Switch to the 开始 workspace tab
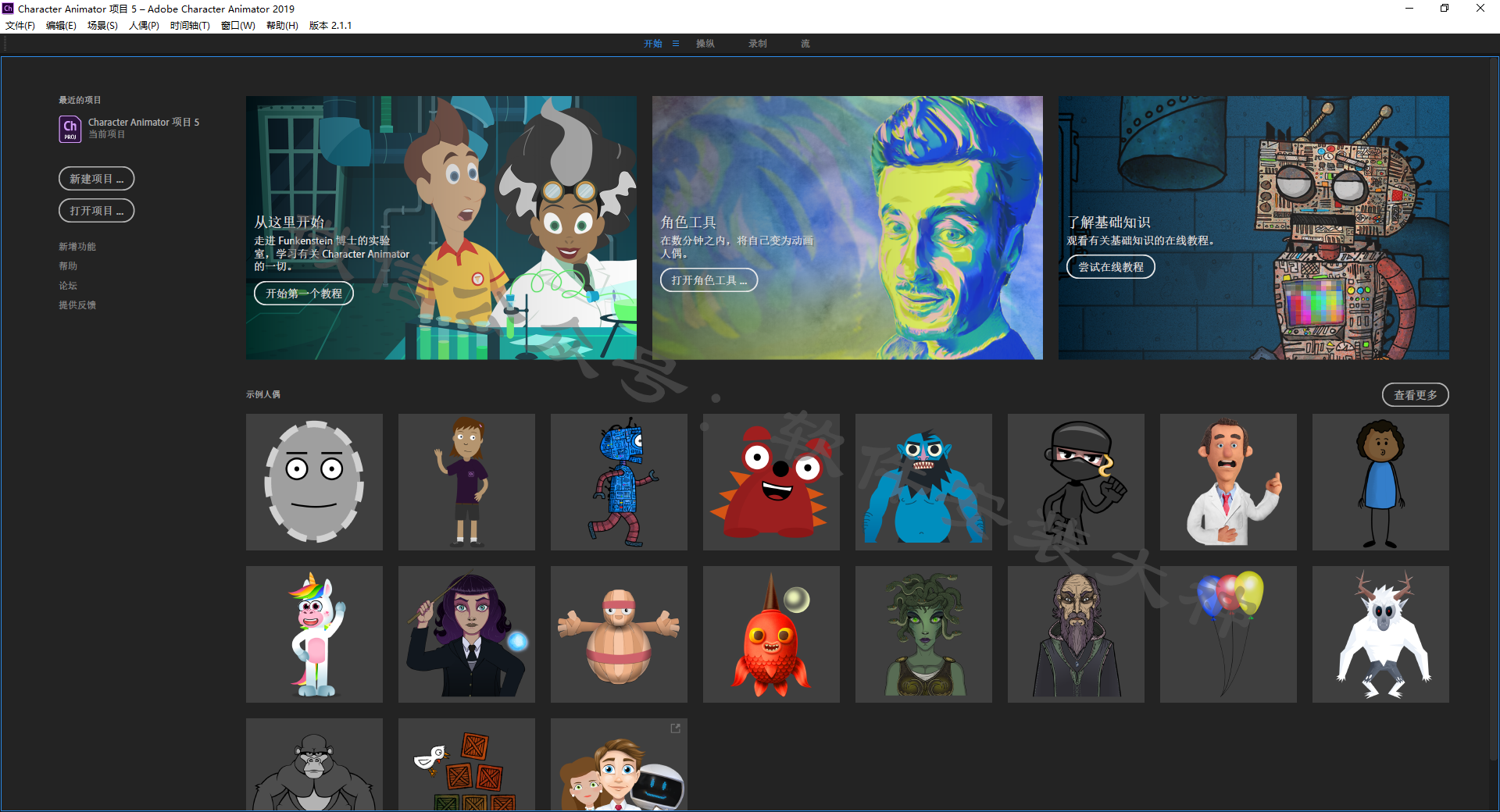Image resolution: width=1500 pixels, height=812 pixels. click(653, 44)
